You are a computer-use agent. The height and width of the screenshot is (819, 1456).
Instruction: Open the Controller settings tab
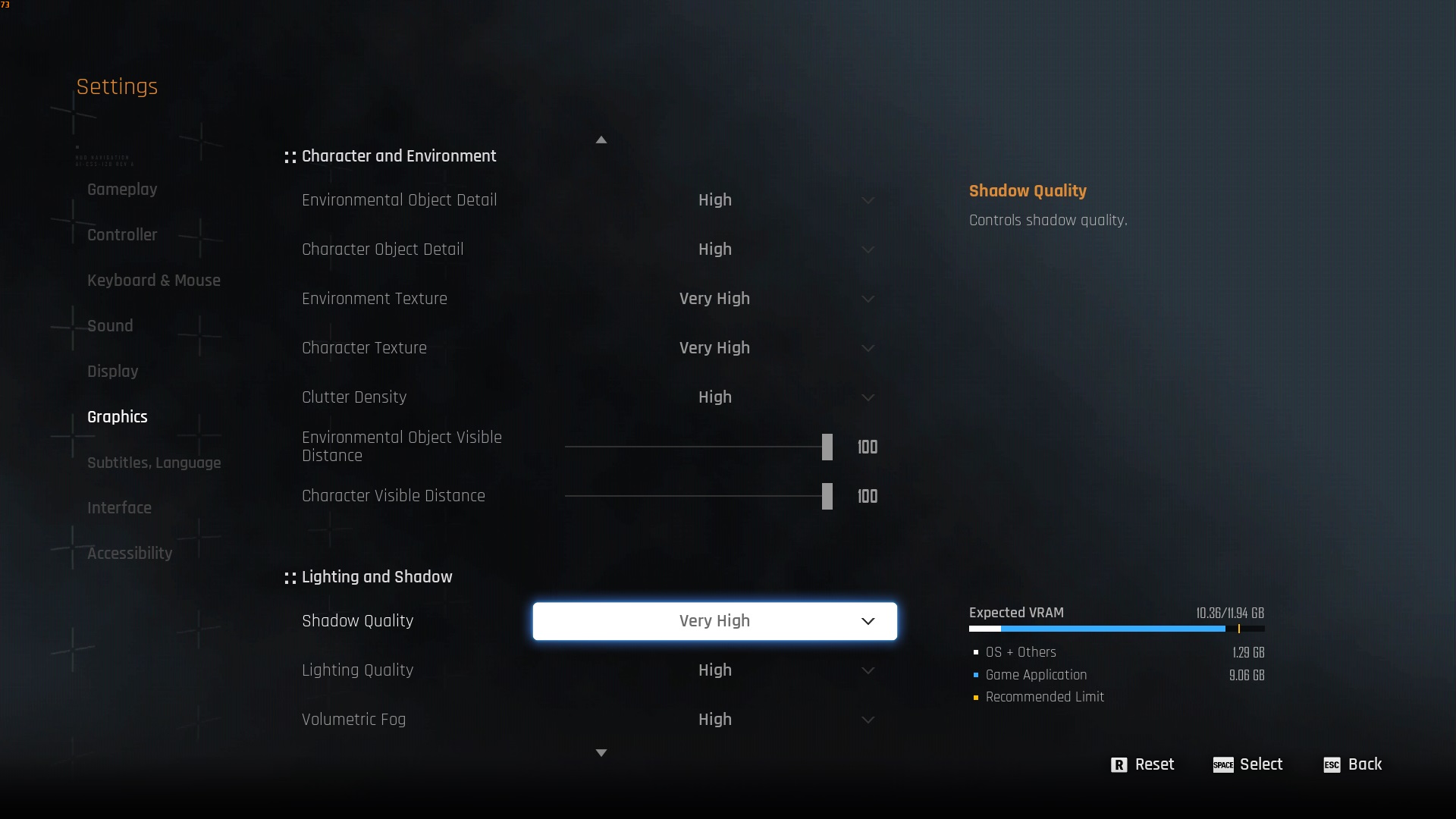[122, 235]
